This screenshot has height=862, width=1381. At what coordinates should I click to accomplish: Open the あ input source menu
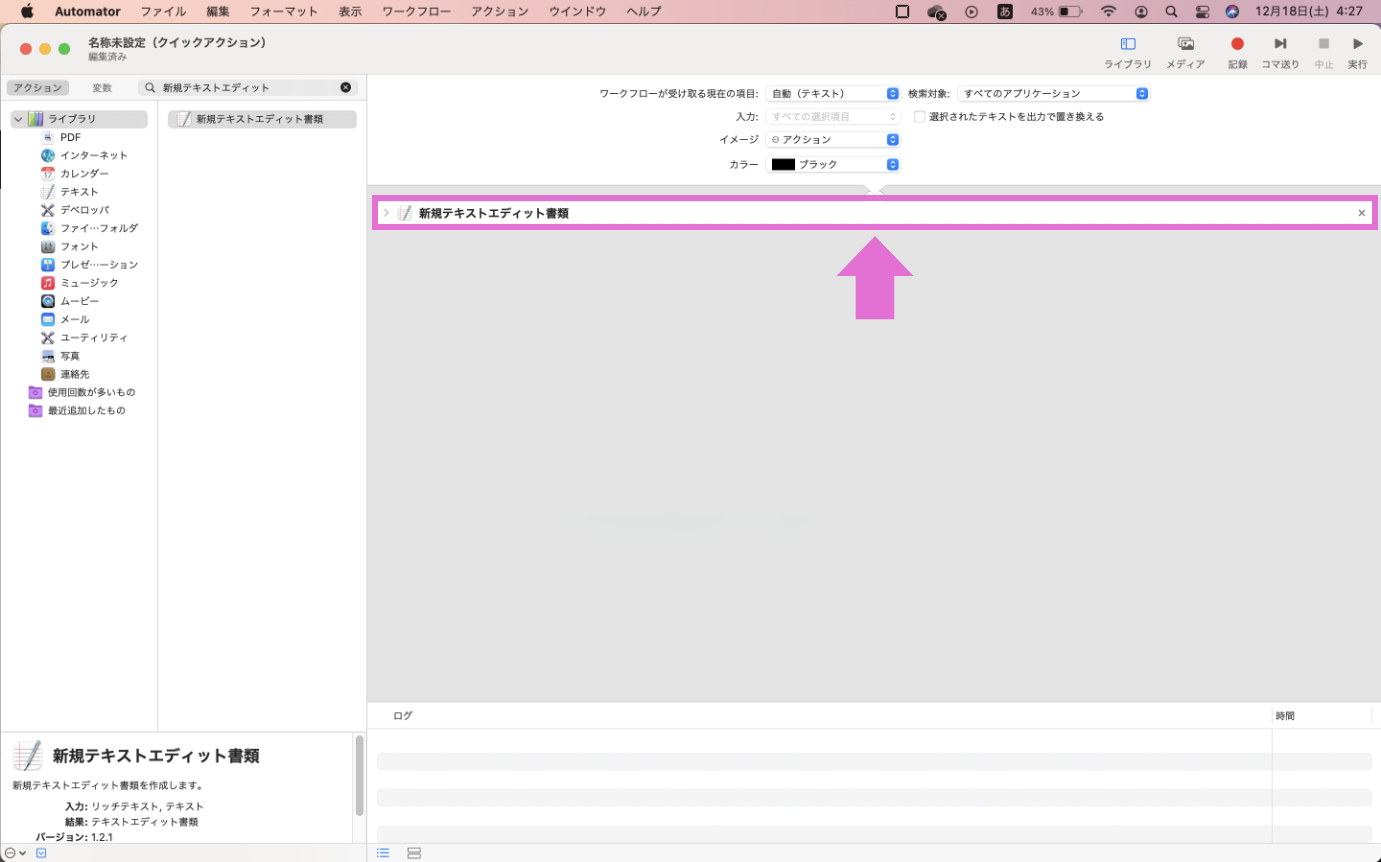point(1004,12)
